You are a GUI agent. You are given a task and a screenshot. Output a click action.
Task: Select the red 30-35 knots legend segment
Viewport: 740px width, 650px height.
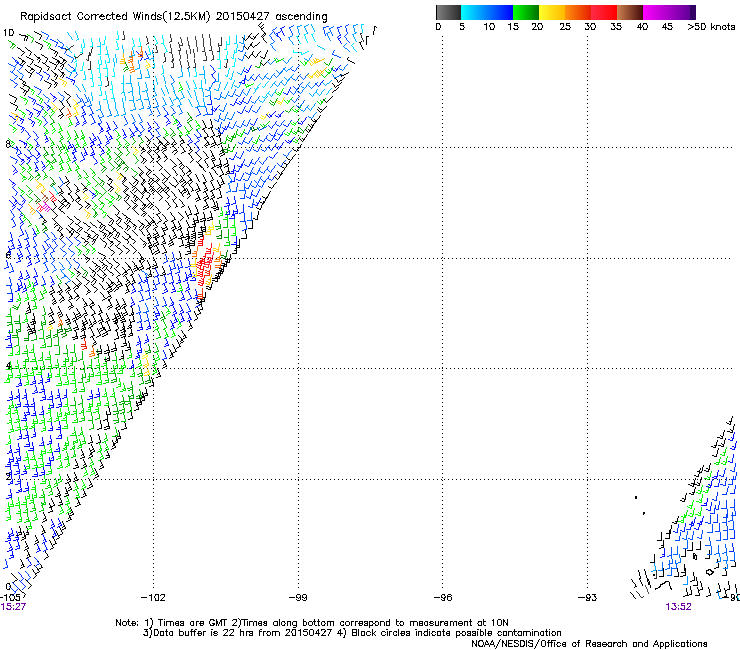coord(604,12)
